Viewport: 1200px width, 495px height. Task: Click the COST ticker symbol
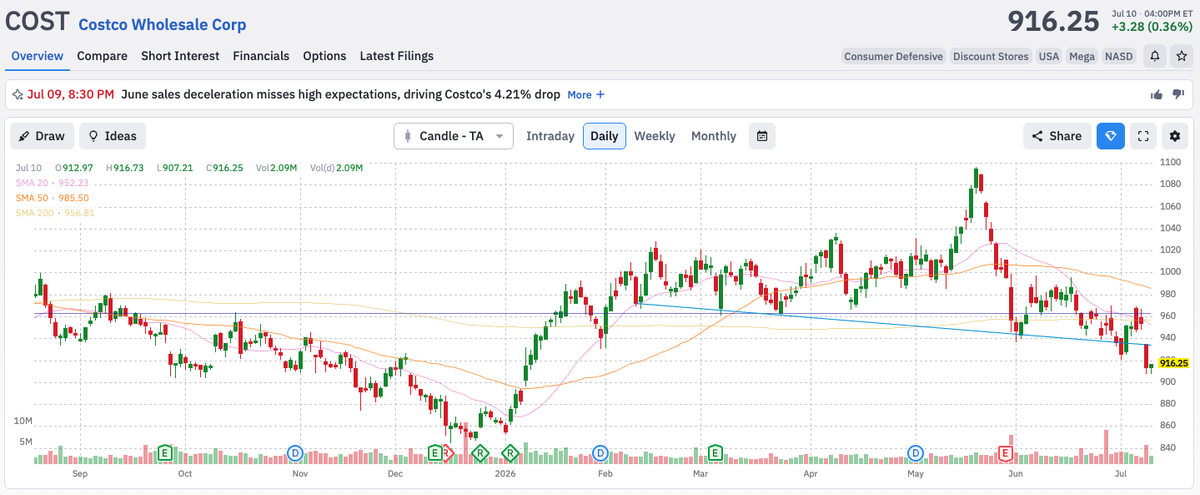pos(38,22)
